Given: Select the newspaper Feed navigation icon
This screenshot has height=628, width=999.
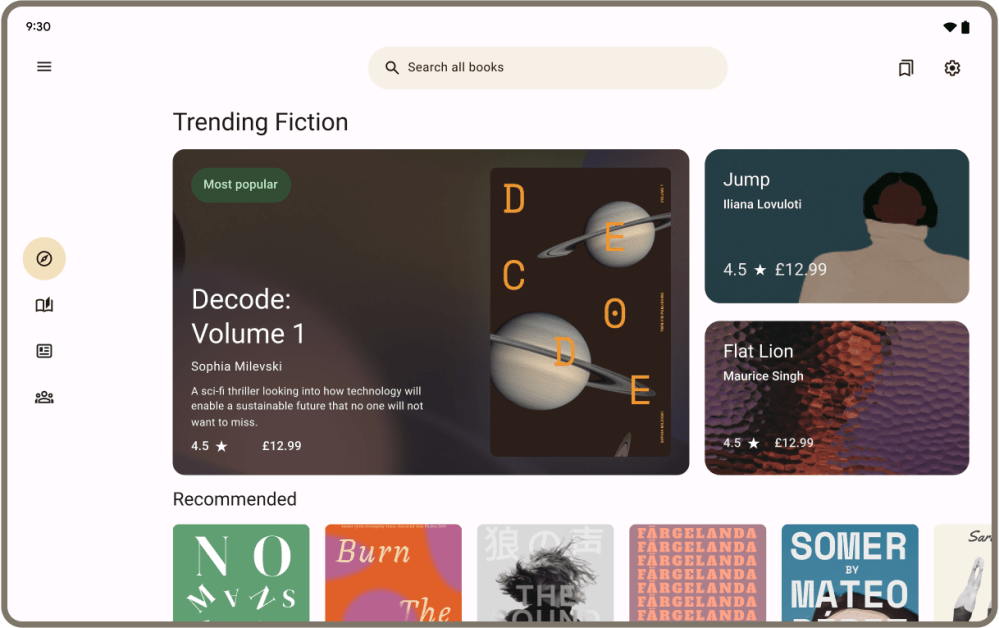Looking at the screenshot, I should pyautogui.click(x=44, y=351).
